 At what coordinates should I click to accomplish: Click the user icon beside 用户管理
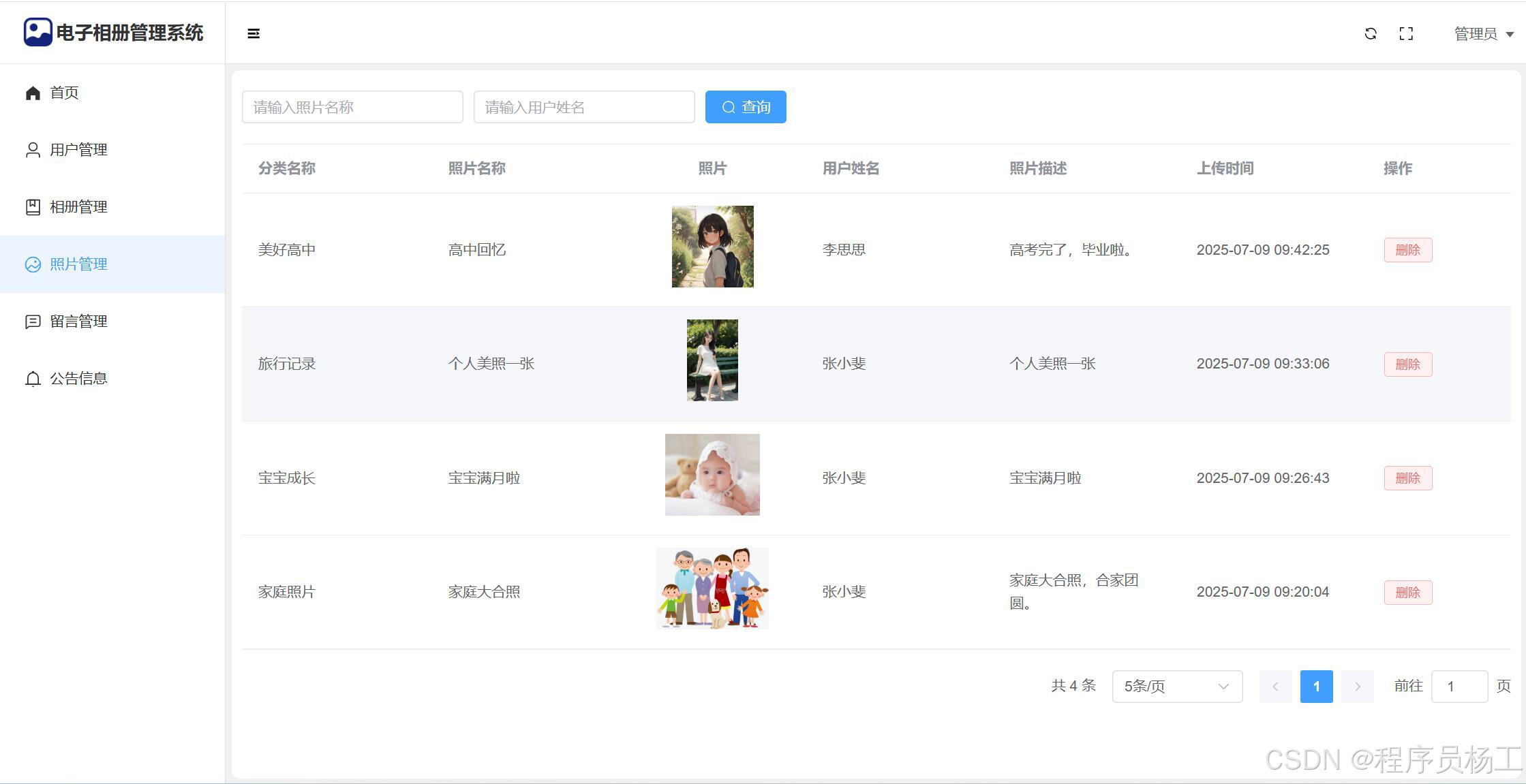point(33,150)
